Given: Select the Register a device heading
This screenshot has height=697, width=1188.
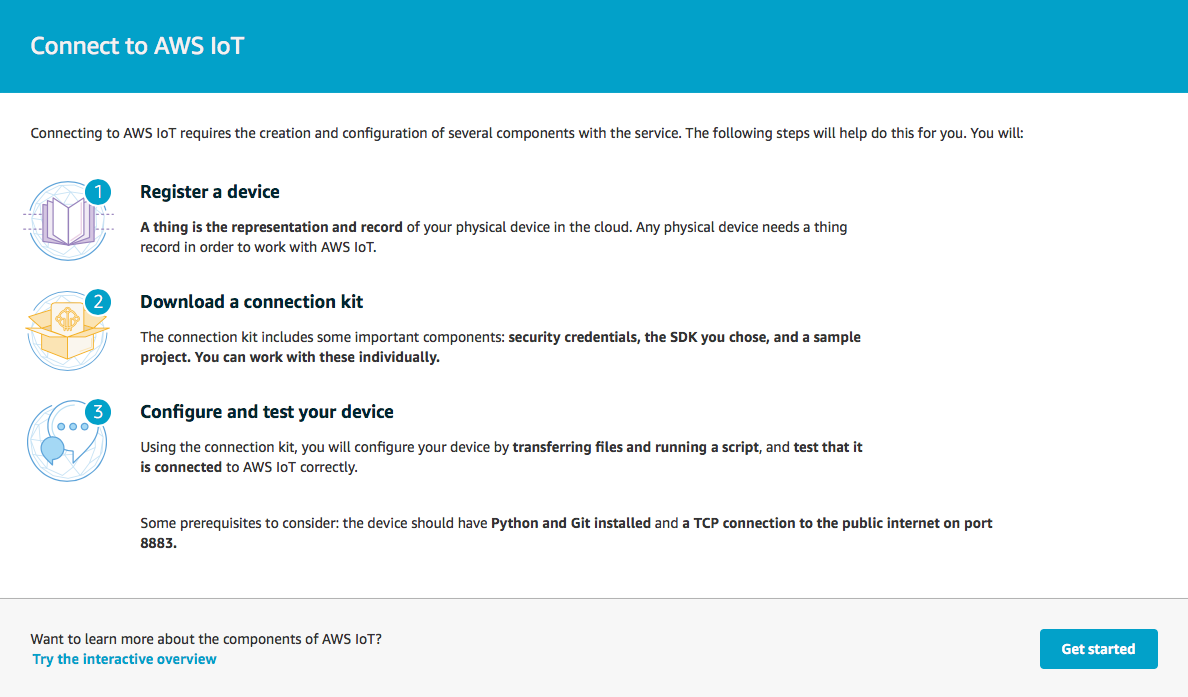Looking at the screenshot, I should [x=210, y=192].
